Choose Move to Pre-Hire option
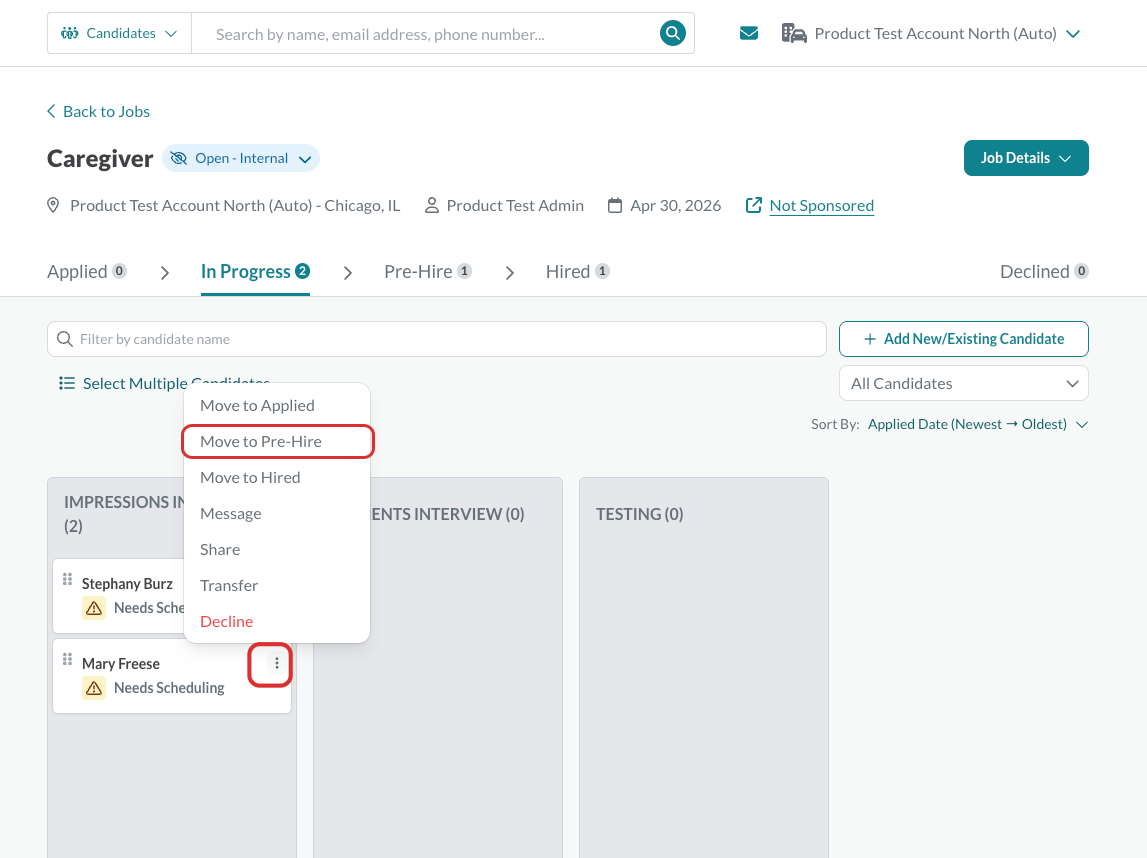1147x858 pixels. point(277,441)
